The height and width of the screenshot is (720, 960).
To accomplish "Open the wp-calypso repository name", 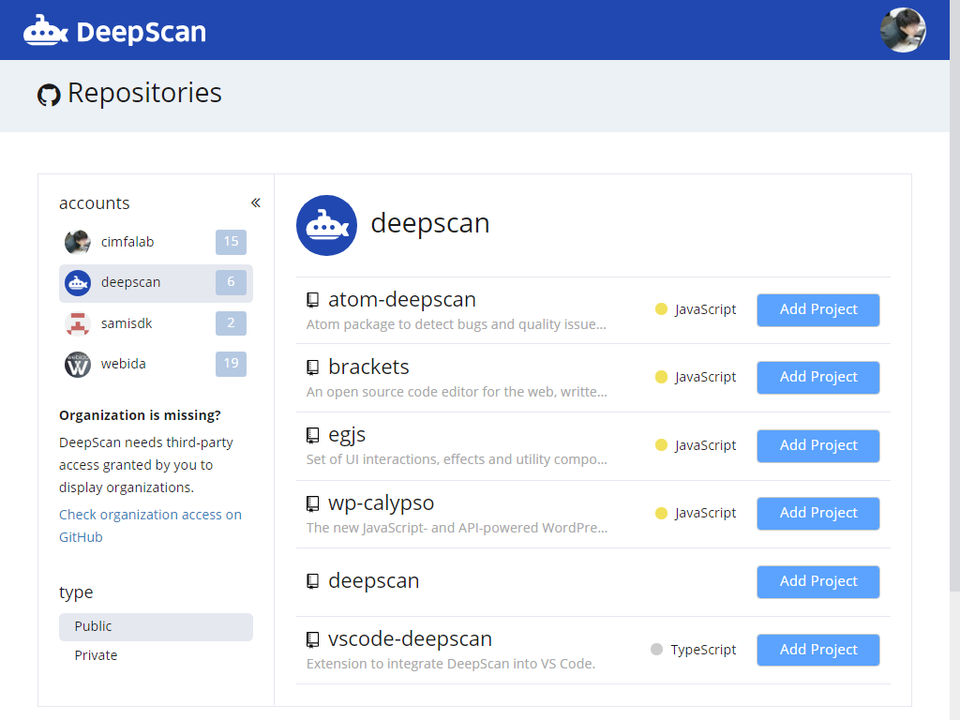I will pos(381,504).
